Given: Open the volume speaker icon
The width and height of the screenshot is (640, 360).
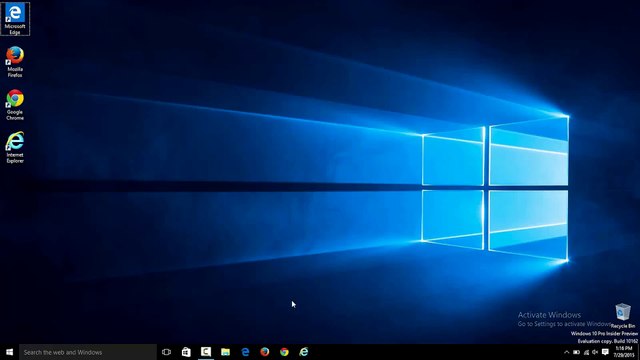Looking at the screenshot, I should [x=595, y=352].
